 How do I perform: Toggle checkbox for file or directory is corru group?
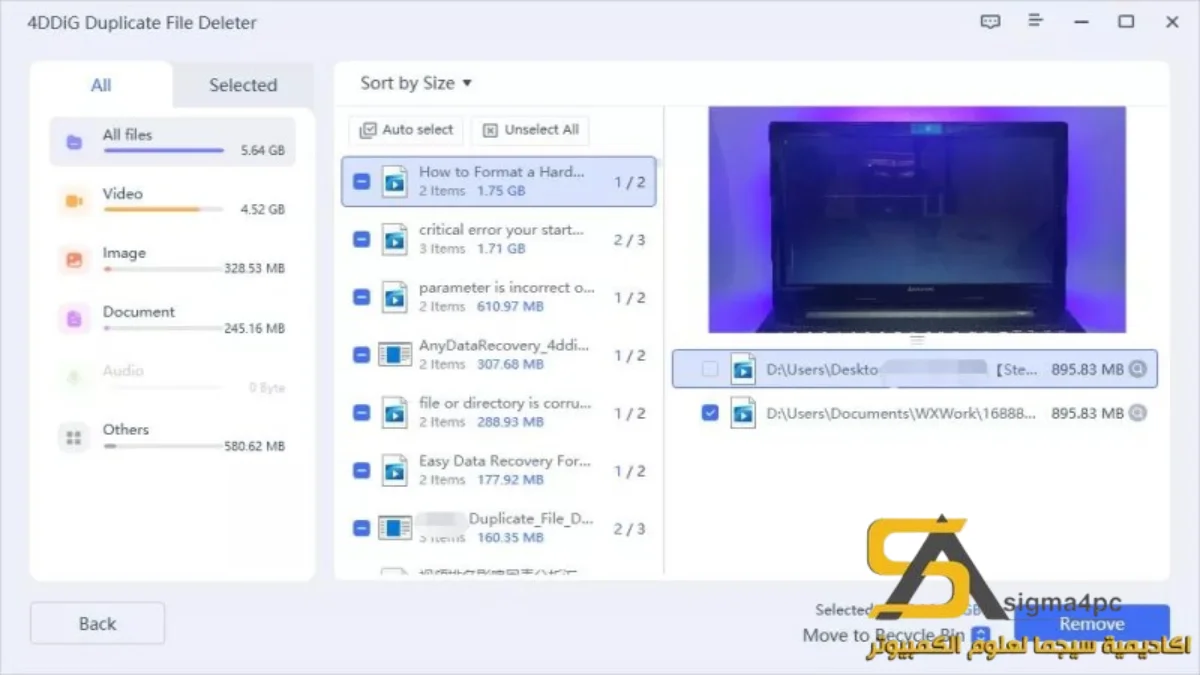[x=362, y=413]
